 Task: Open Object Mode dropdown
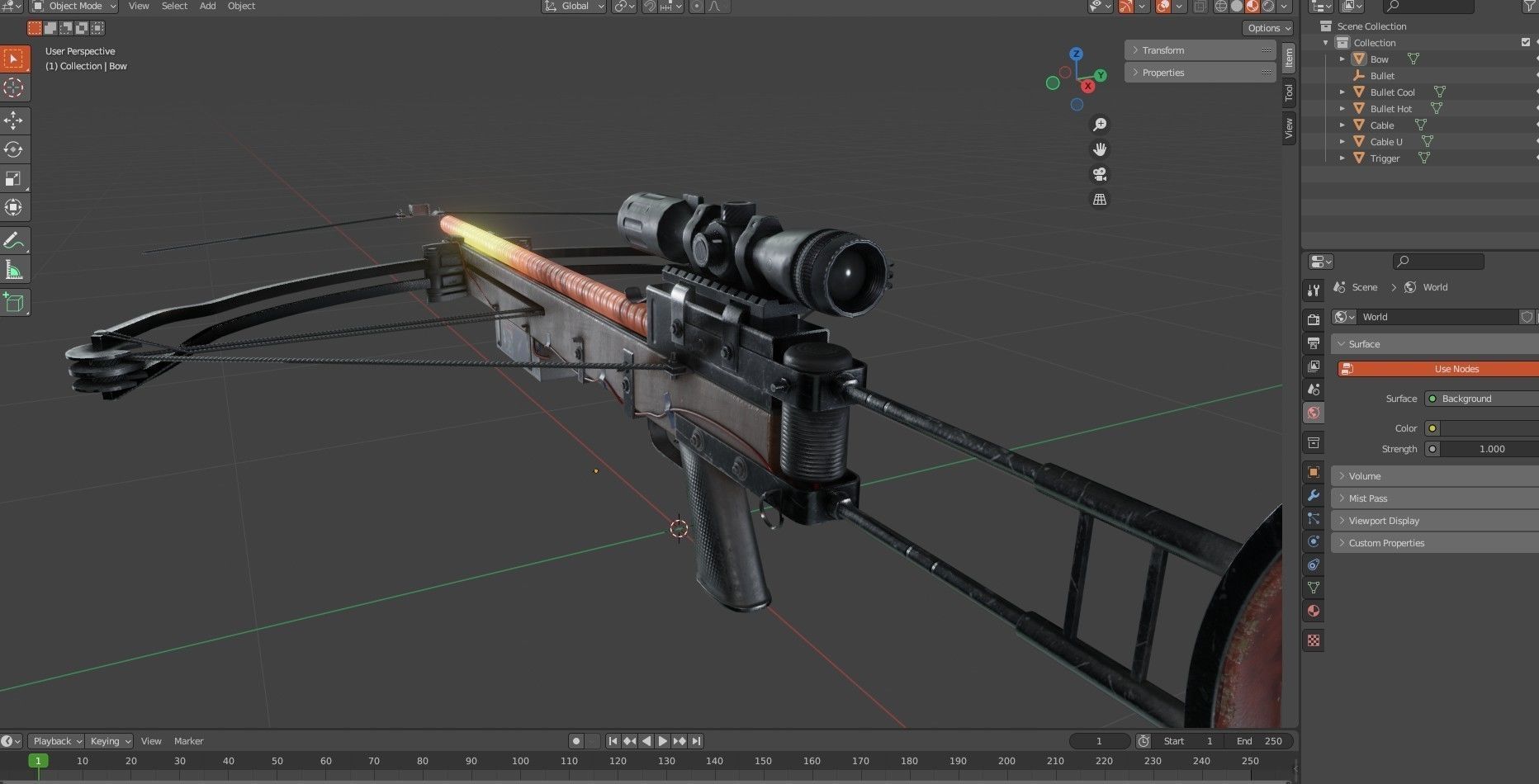click(x=74, y=6)
